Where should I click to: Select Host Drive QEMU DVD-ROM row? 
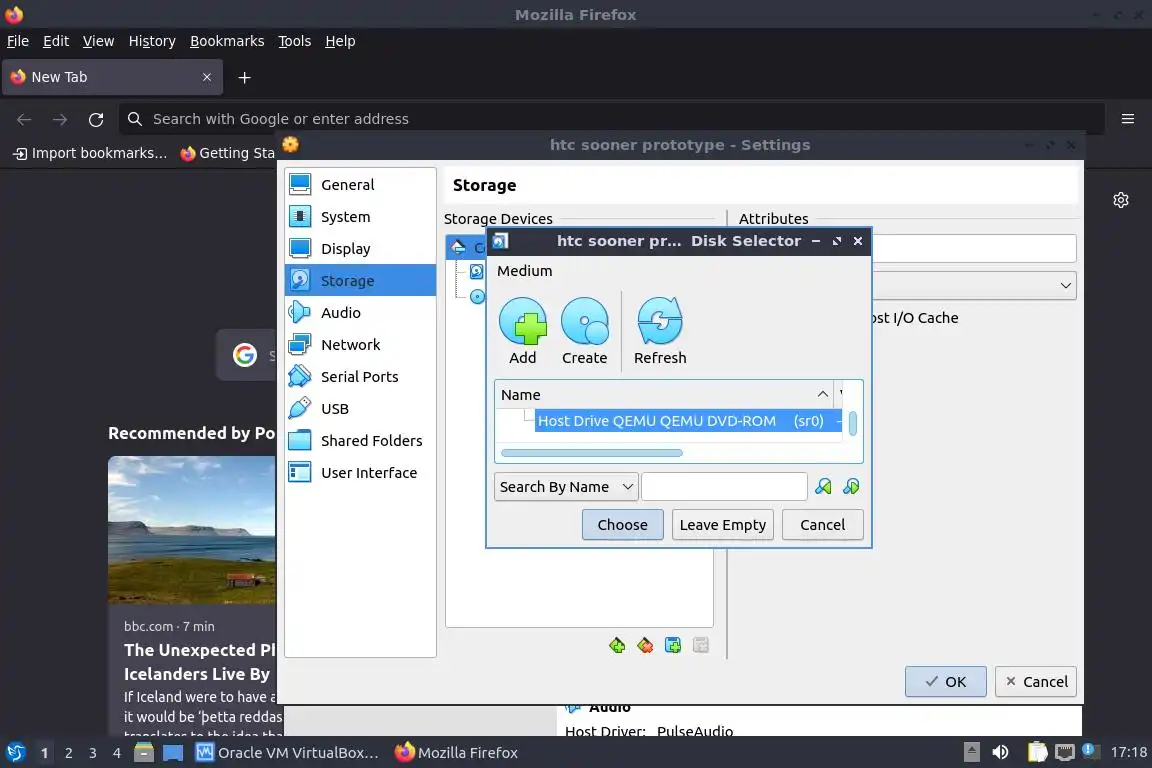688,421
